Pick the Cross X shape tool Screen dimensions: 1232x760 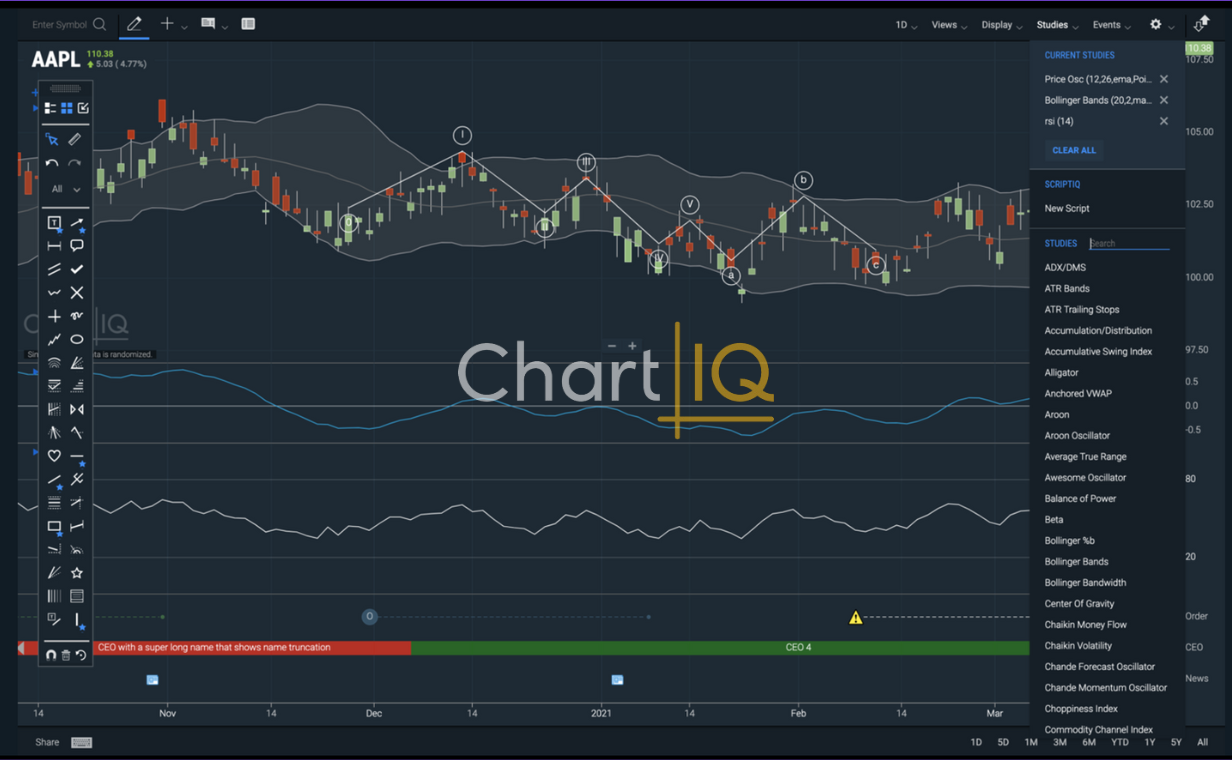77,293
